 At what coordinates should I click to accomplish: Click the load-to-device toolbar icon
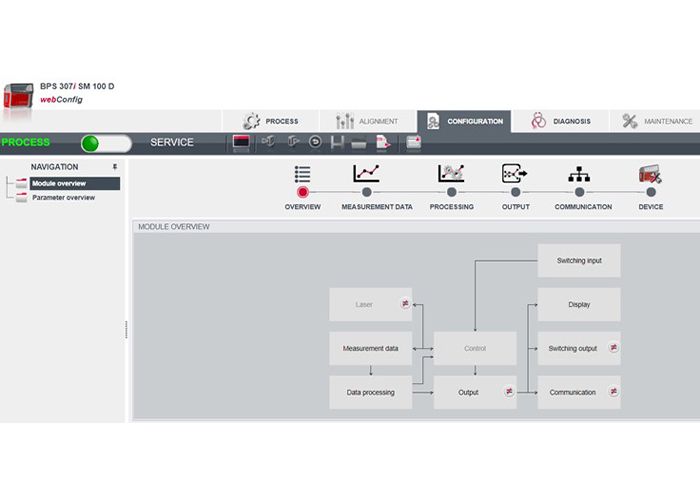268,142
